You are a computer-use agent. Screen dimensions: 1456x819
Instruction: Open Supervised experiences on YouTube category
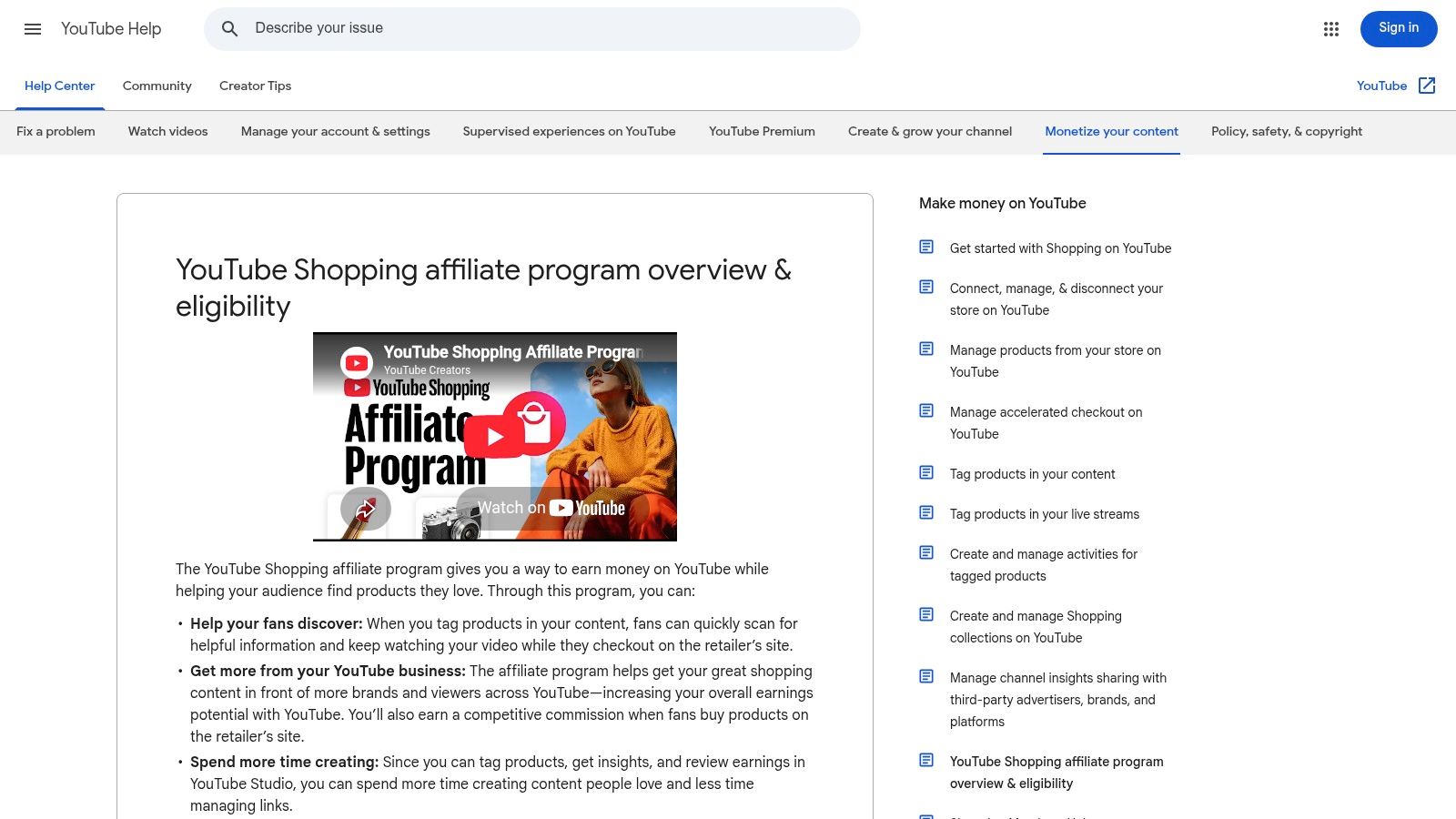[569, 131]
